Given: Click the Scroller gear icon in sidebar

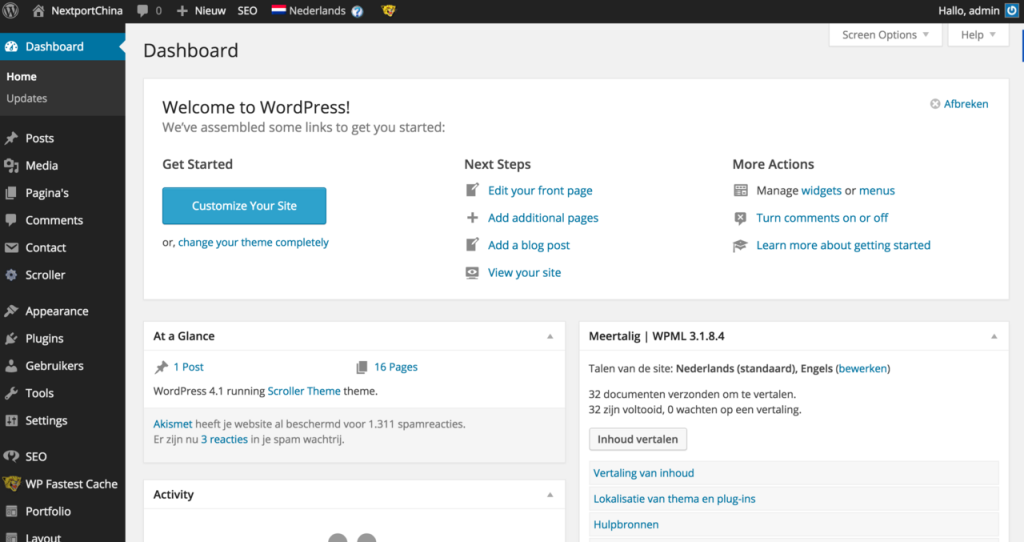Looking at the screenshot, I should pos(11,275).
